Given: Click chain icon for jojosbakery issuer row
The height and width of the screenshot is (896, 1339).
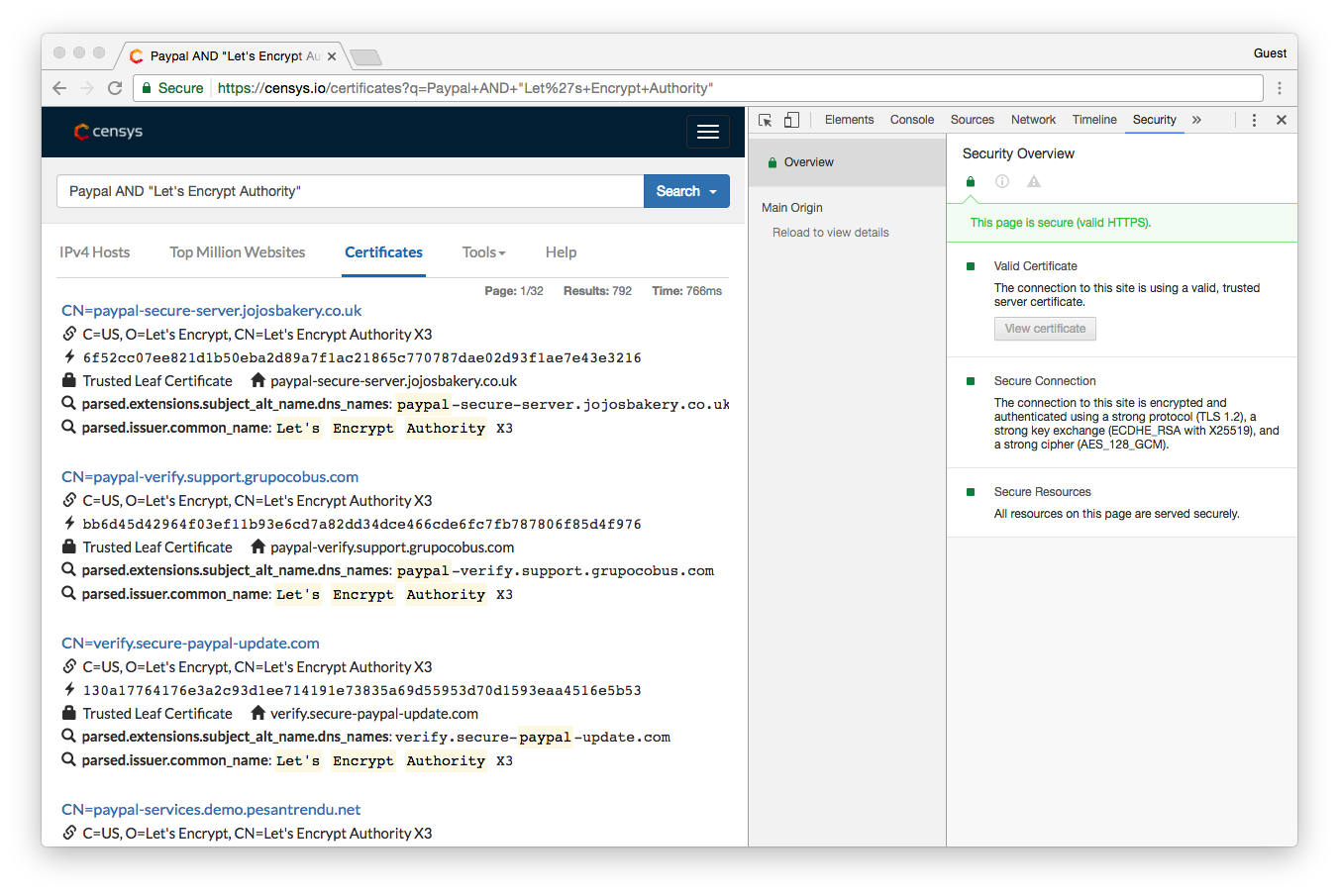Looking at the screenshot, I should click(x=69, y=334).
